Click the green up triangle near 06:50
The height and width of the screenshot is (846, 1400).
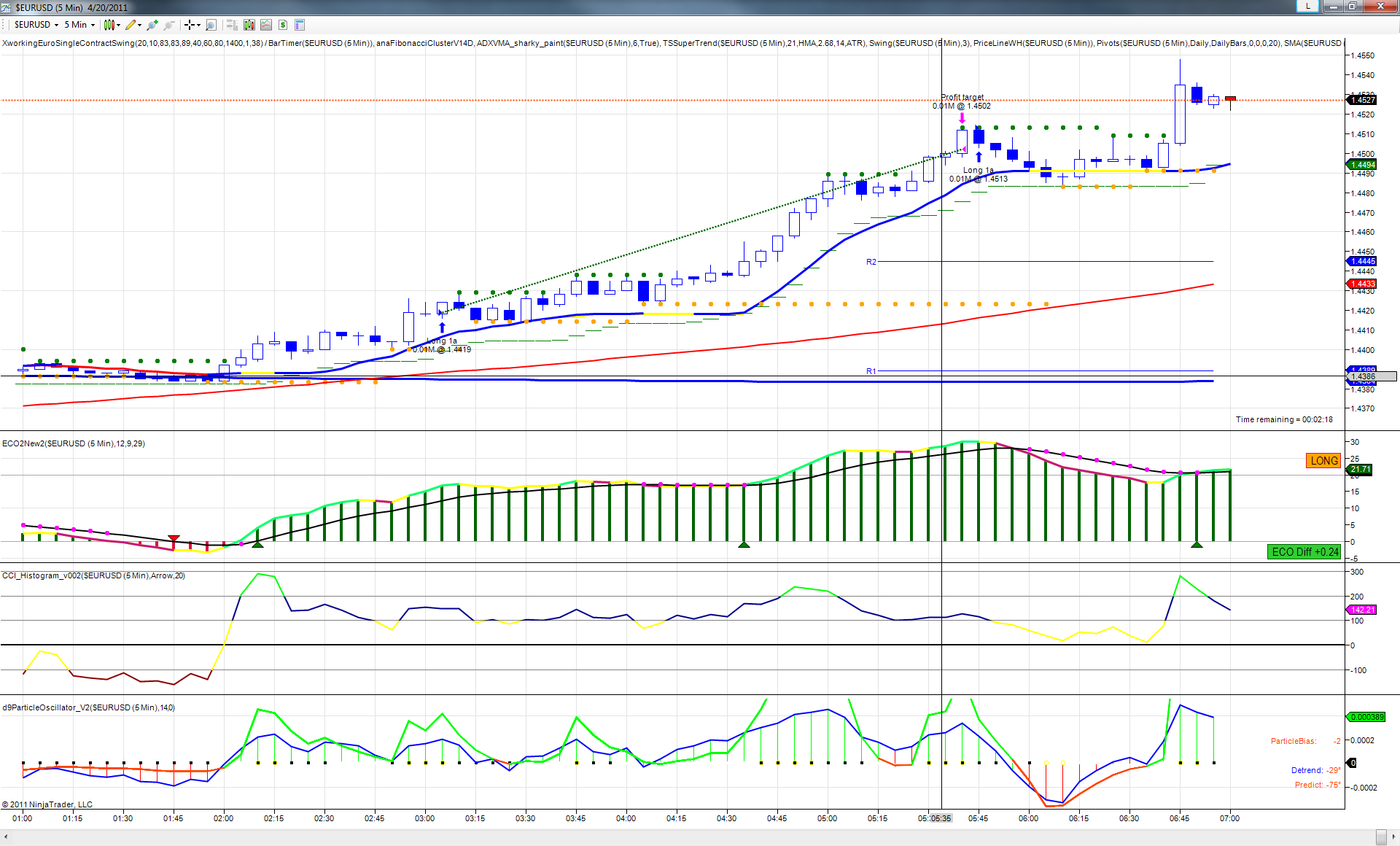pos(1197,544)
